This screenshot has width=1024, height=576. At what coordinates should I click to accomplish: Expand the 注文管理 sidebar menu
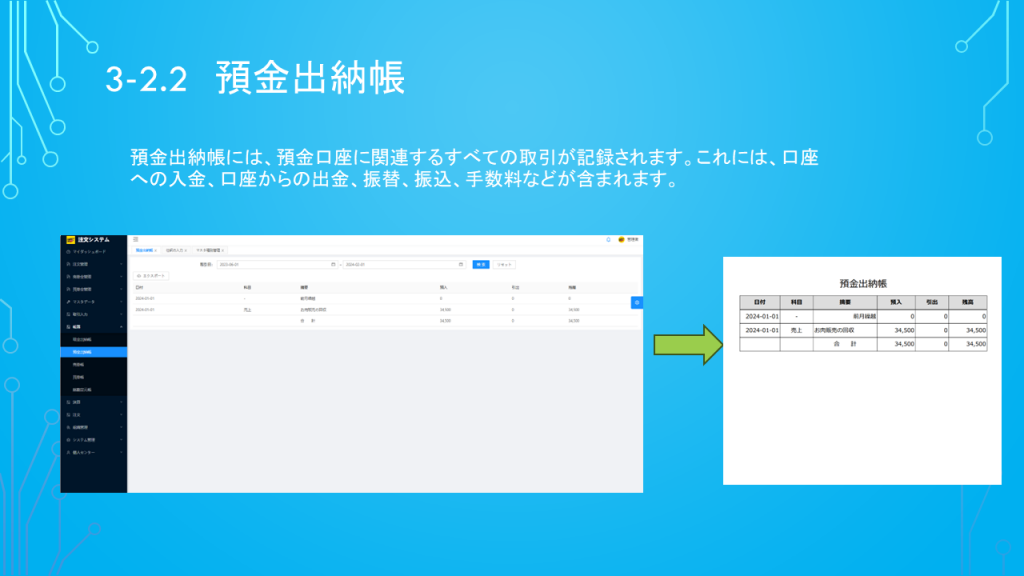[93, 264]
